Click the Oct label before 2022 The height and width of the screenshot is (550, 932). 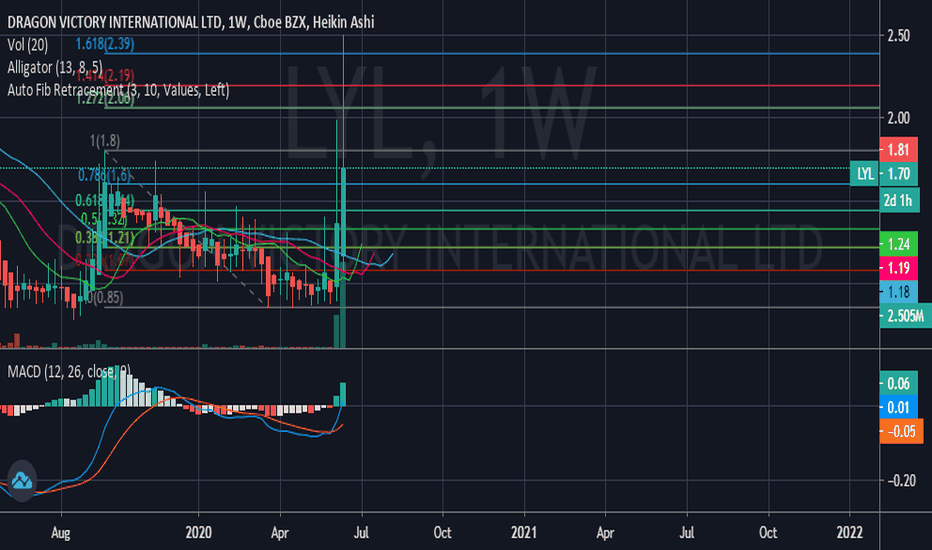point(768,532)
